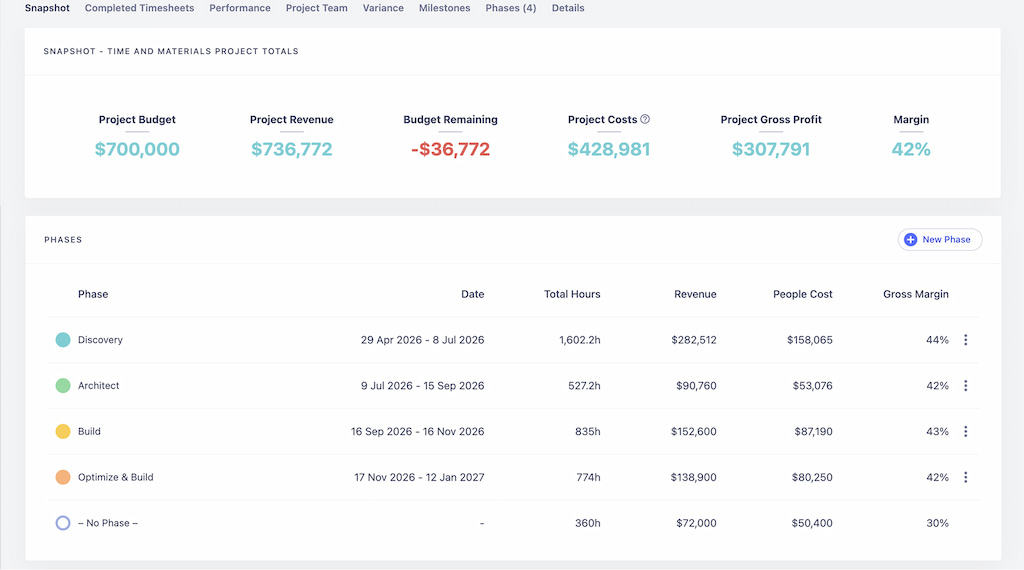Open options menu for Optimize & Build phase

[965, 477]
